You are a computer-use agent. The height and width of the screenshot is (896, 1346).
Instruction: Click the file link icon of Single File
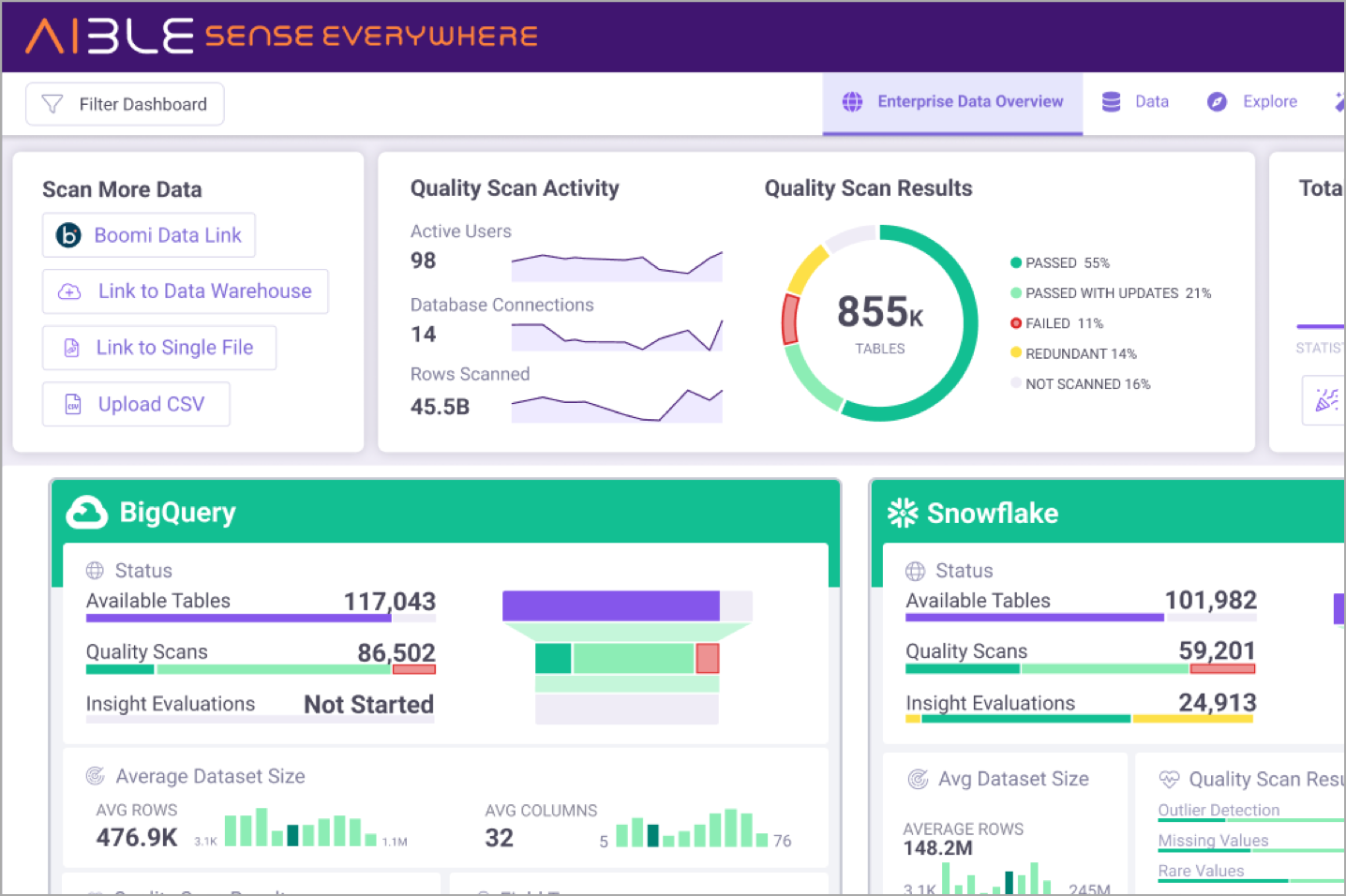point(71,348)
